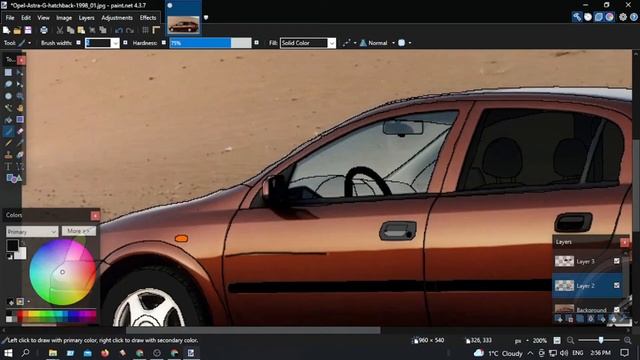Viewport: 640px width, 360px height.
Task: Open the Settings gear icon
Action: (623, 17)
